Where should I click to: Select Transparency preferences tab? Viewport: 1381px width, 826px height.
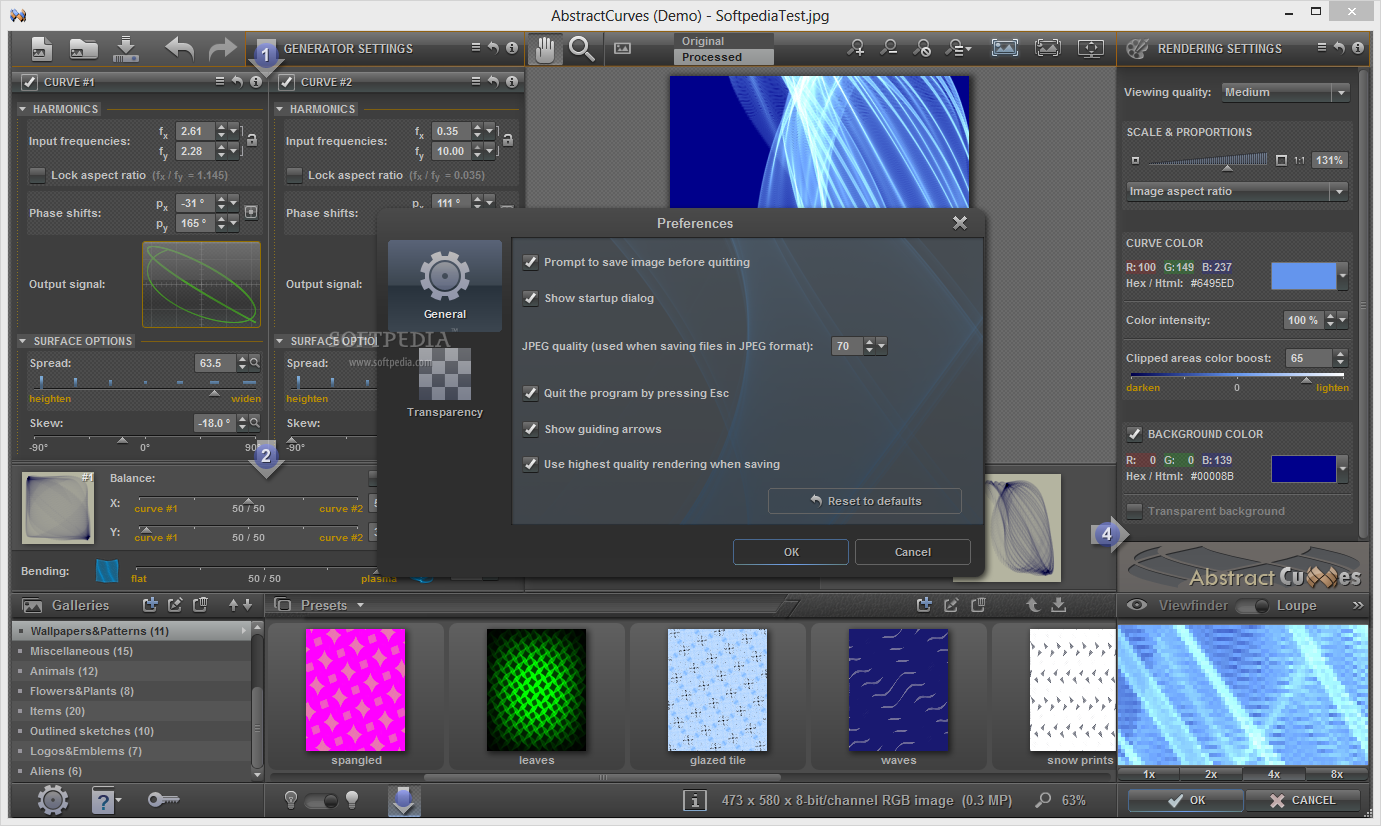tap(445, 382)
